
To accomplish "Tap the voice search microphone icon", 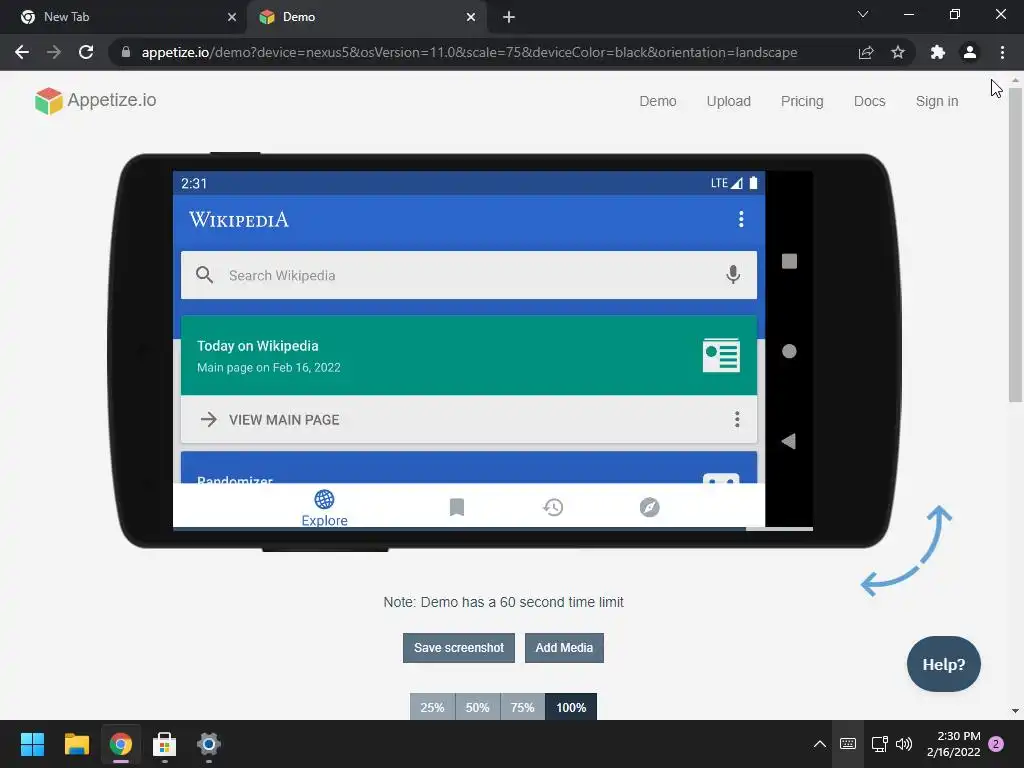I will point(733,275).
